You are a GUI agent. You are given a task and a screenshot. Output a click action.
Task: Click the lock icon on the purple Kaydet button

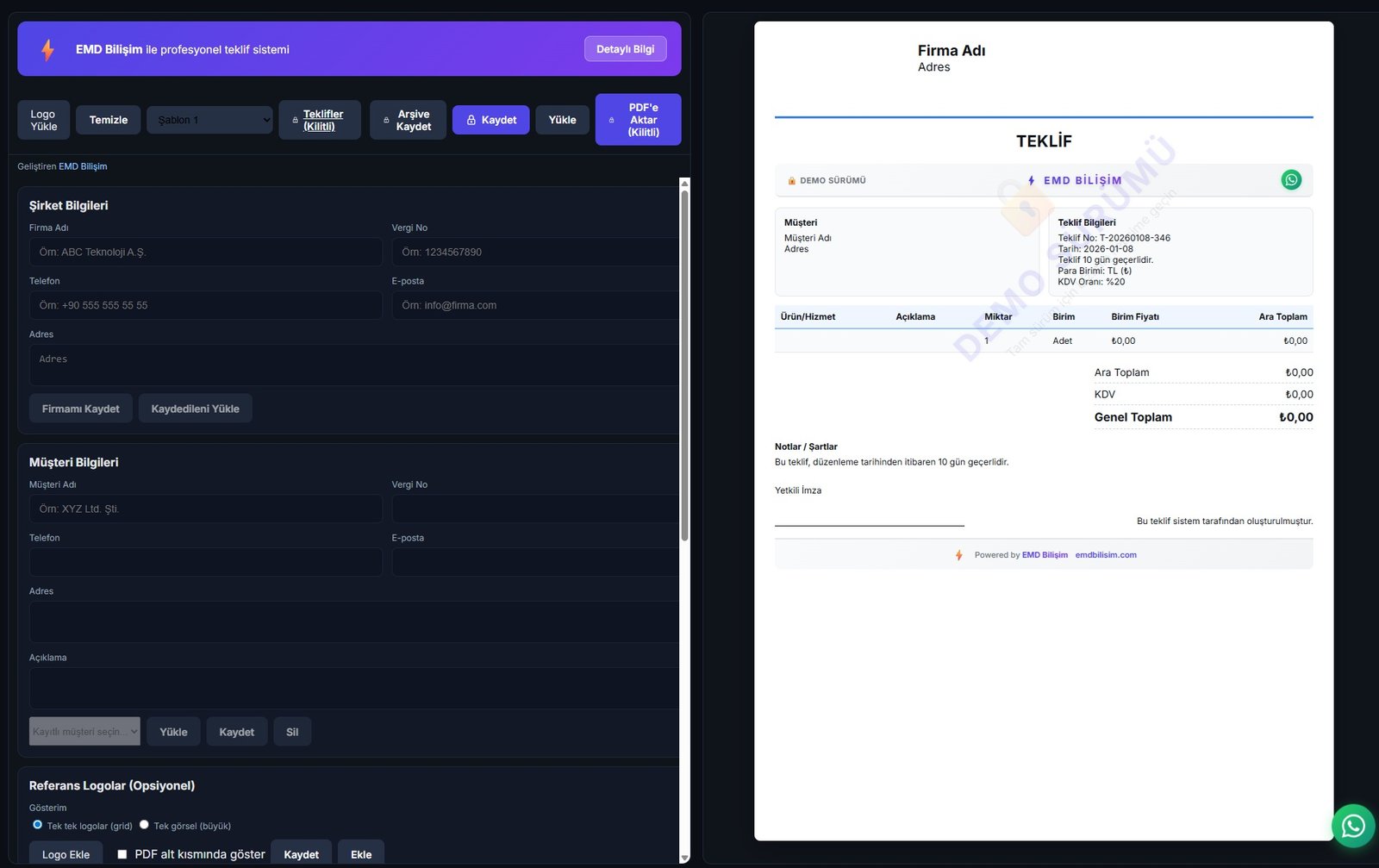[471, 121]
